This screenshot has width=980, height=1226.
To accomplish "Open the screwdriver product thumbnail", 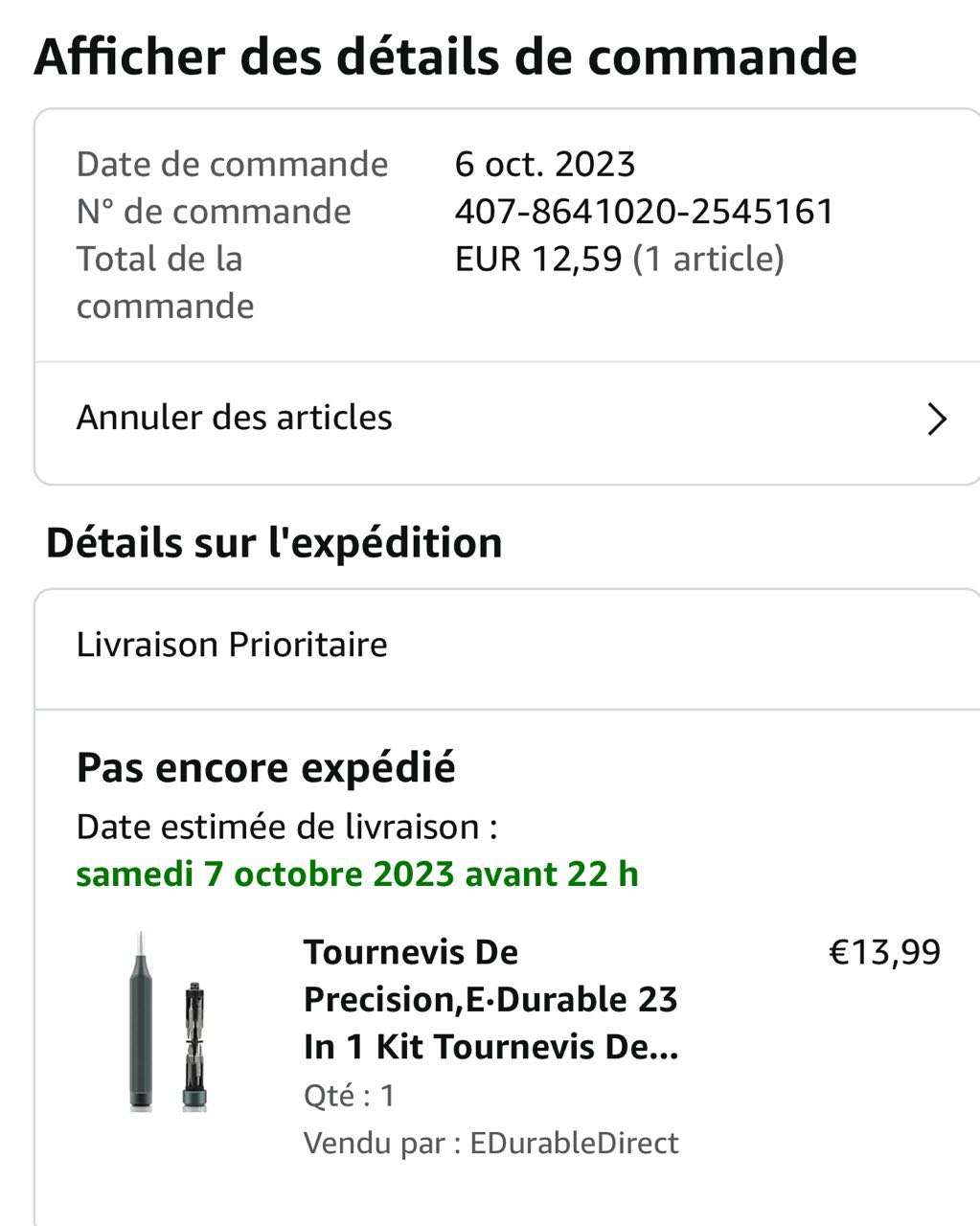I will pos(170,1021).
